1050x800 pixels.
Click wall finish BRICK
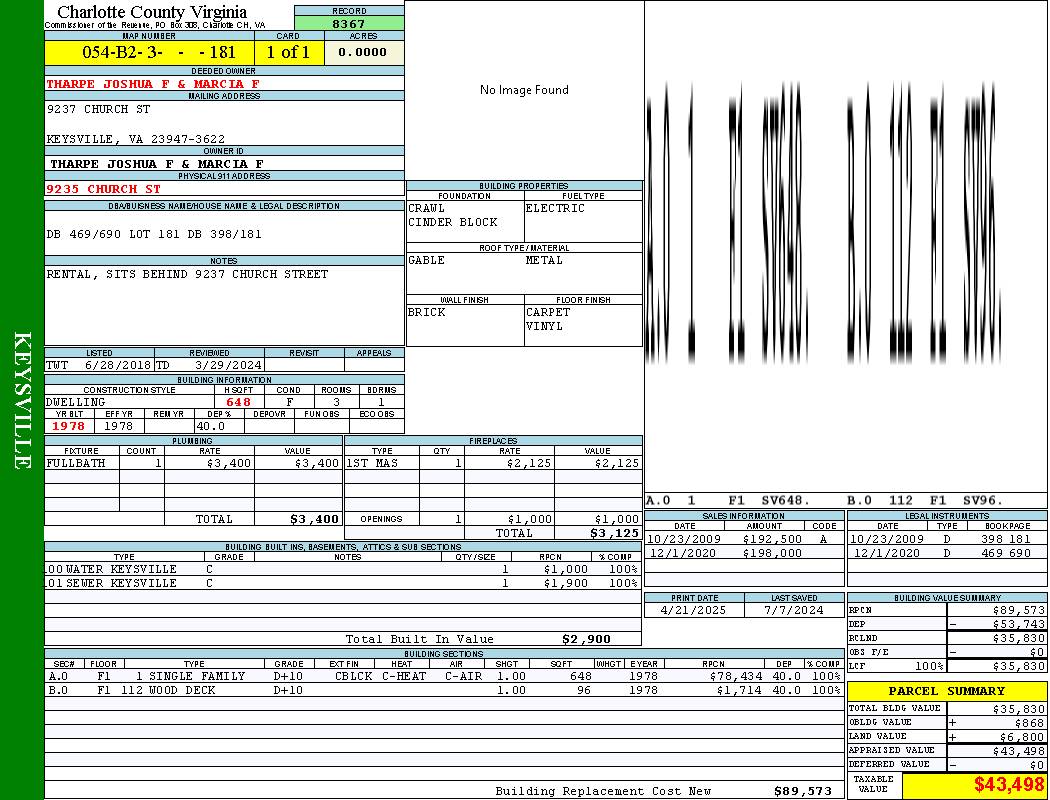[427, 313]
